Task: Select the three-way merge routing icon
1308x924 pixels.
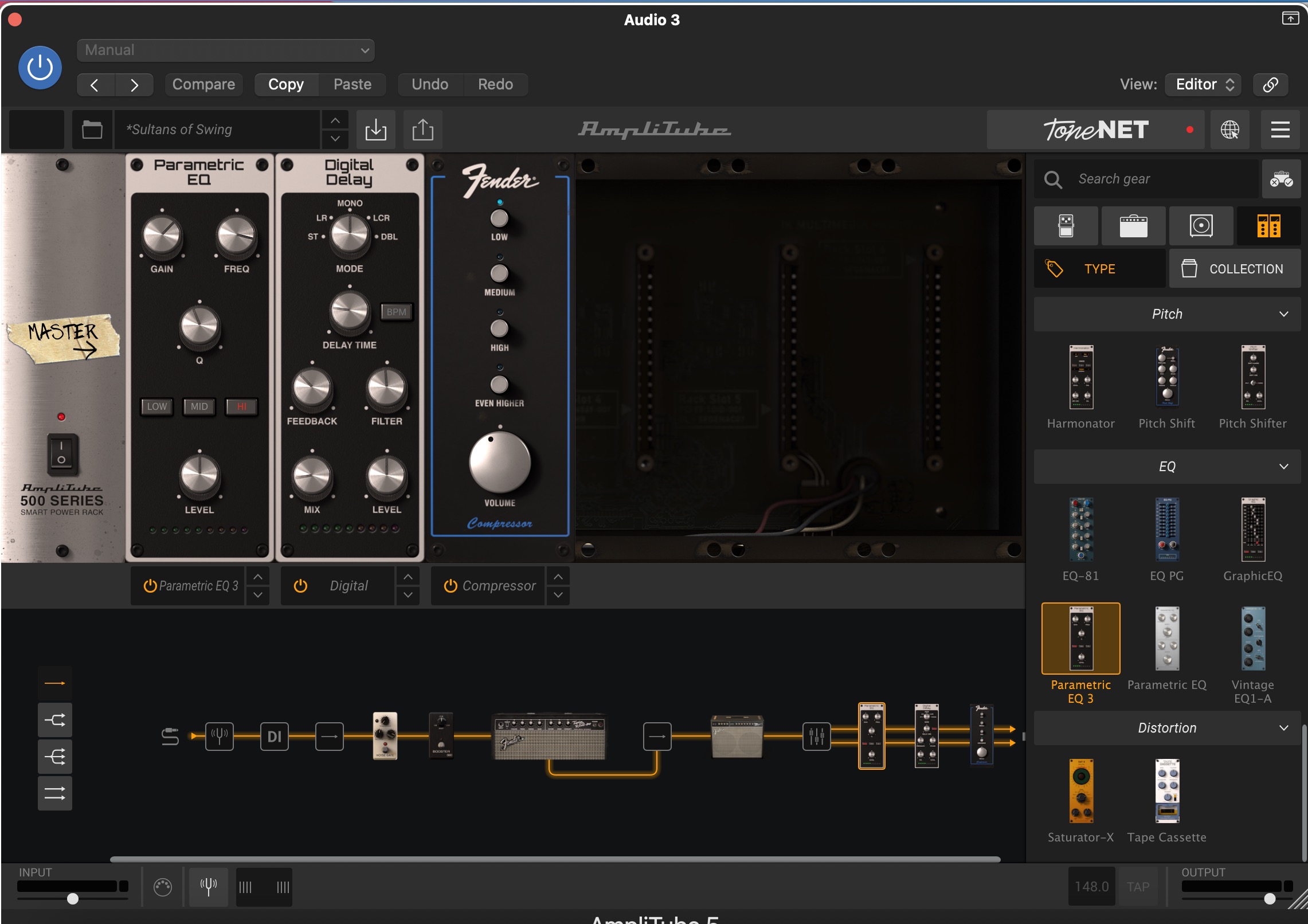Action: pos(55,757)
